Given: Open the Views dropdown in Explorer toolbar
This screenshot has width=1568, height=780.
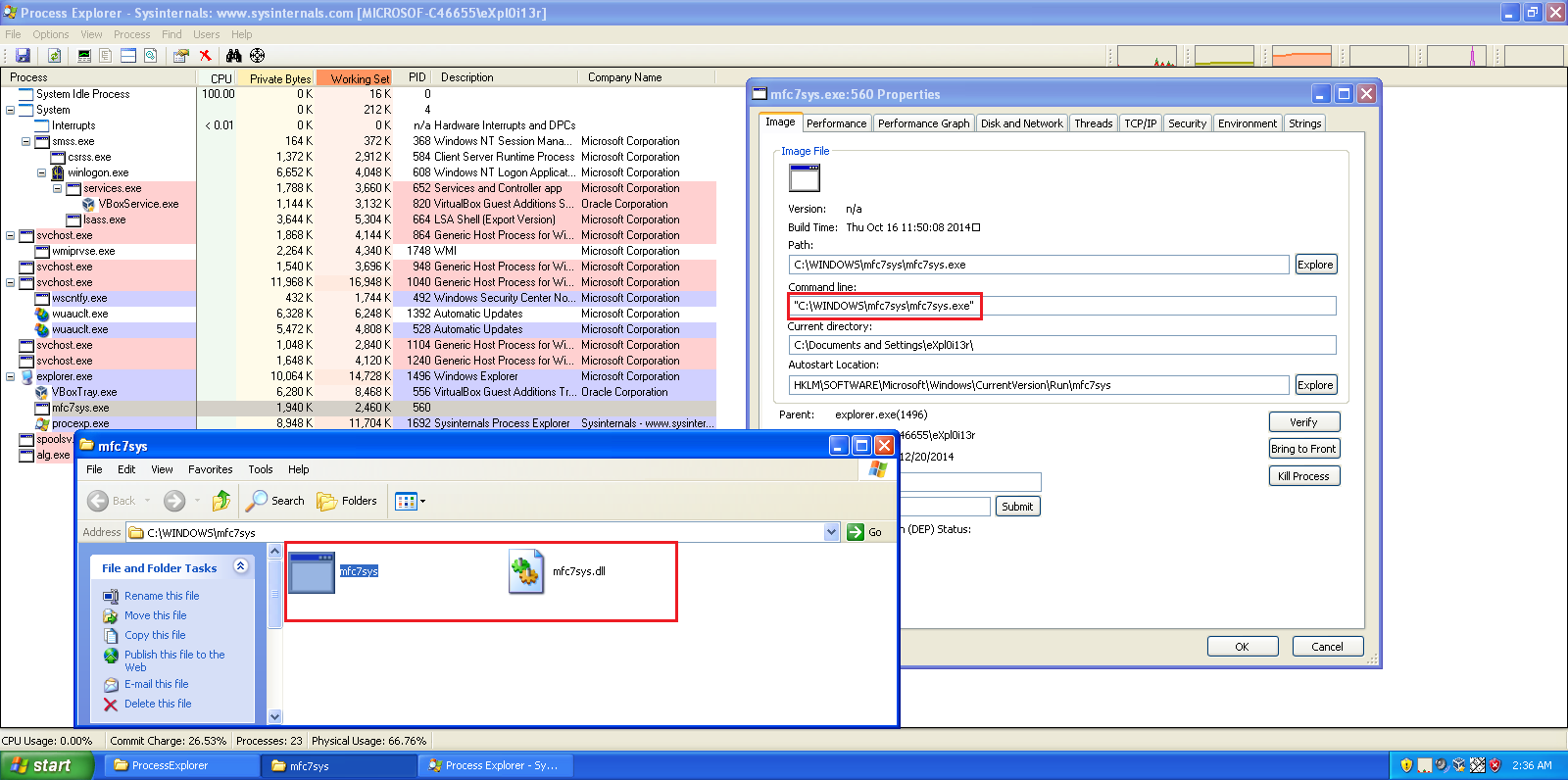Looking at the screenshot, I should tap(411, 501).
